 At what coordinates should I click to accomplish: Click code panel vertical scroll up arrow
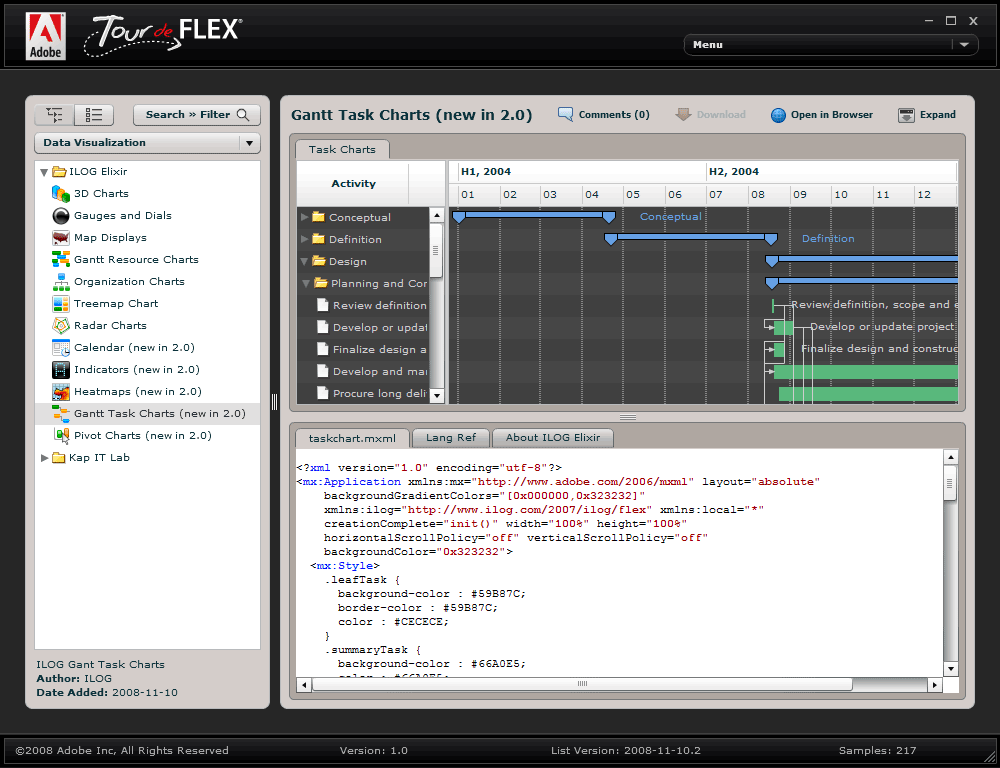(x=951, y=457)
